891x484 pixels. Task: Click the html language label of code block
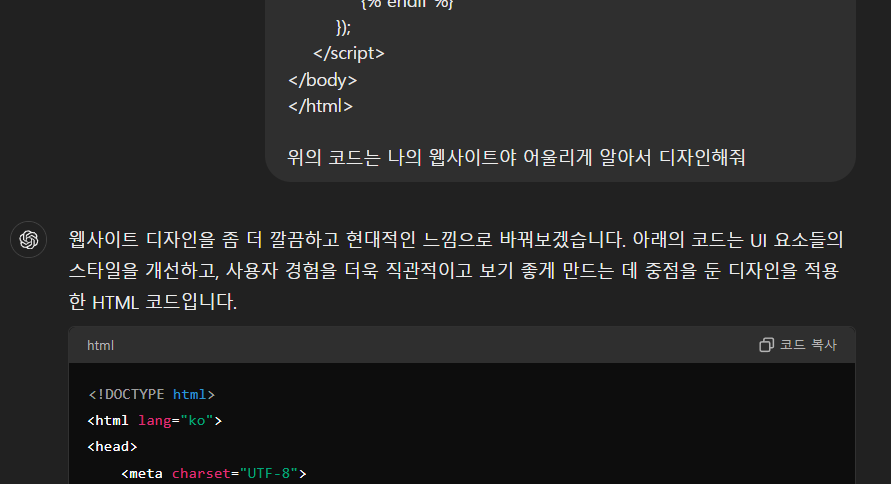tap(101, 345)
